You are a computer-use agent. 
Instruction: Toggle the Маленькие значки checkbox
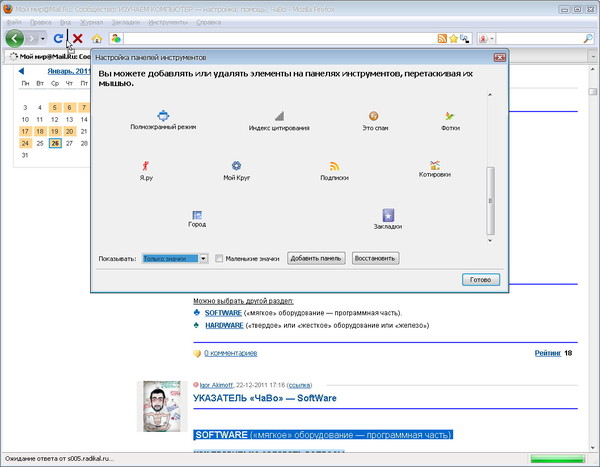click(x=219, y=258)
